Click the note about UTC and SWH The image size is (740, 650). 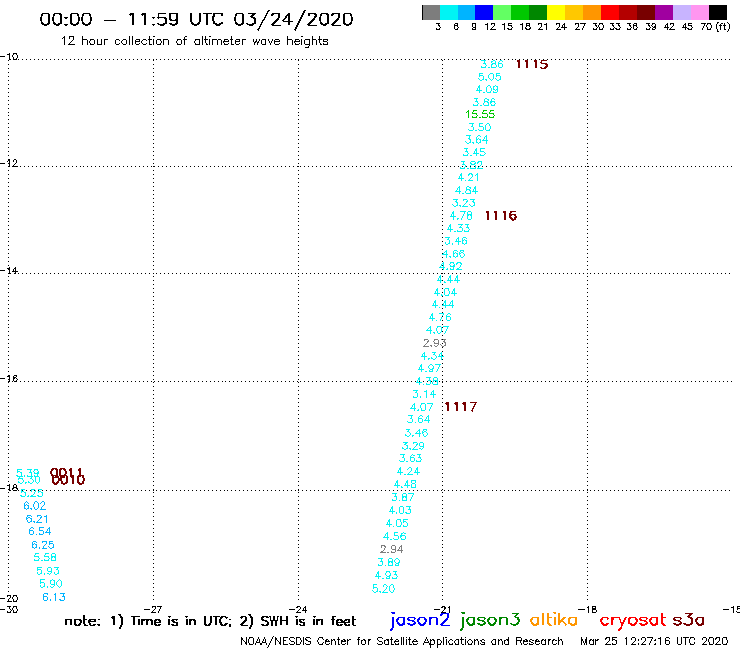[210, 621]
